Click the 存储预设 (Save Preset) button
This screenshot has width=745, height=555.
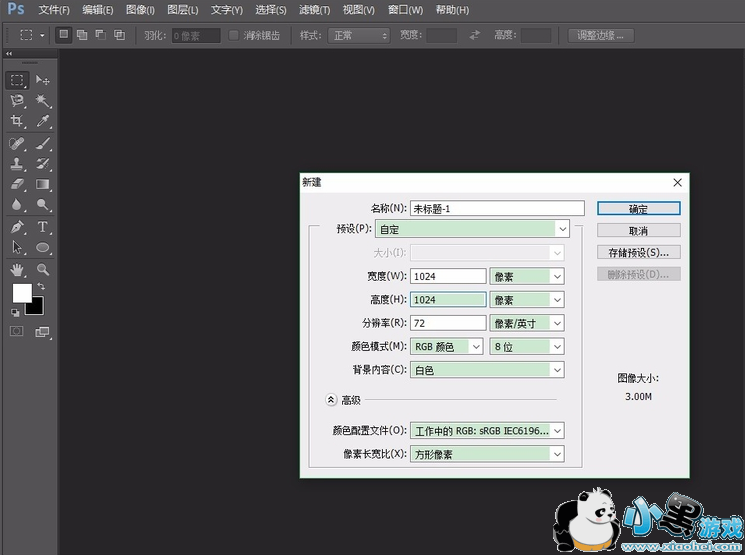[x=638, y=252]
